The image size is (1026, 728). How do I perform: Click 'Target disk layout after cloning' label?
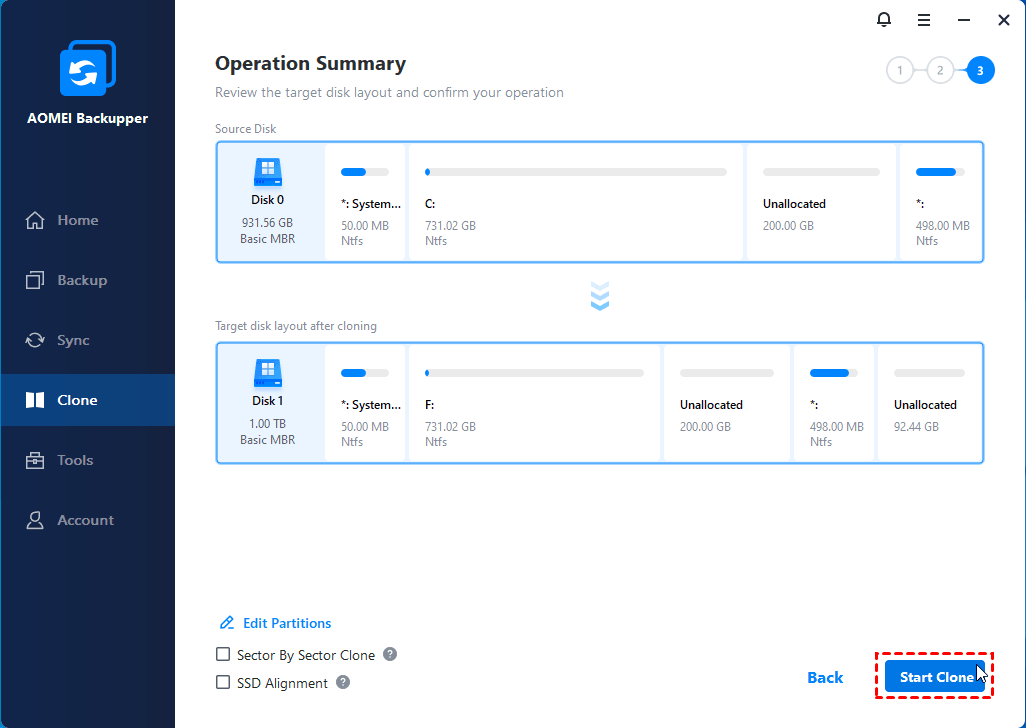click(x=296, y=326)
